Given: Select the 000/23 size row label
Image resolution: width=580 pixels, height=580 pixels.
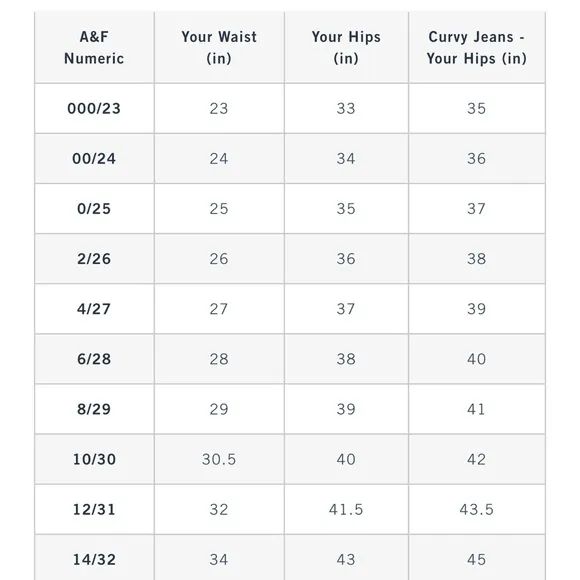Looking at the screenshot, I should pyautogui.click(x=94, y=108).
